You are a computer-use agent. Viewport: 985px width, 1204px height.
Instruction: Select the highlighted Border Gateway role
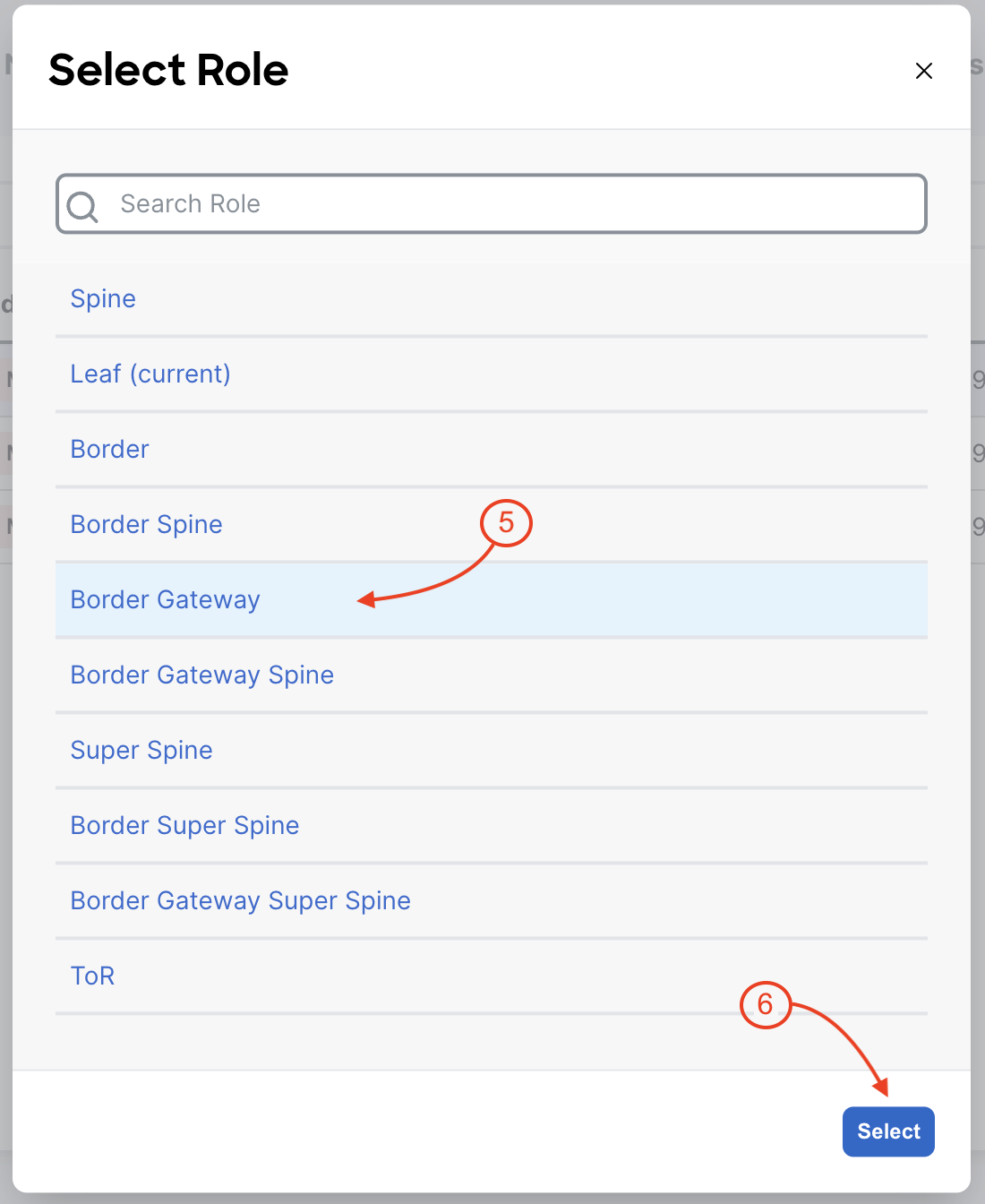point(491,600)
